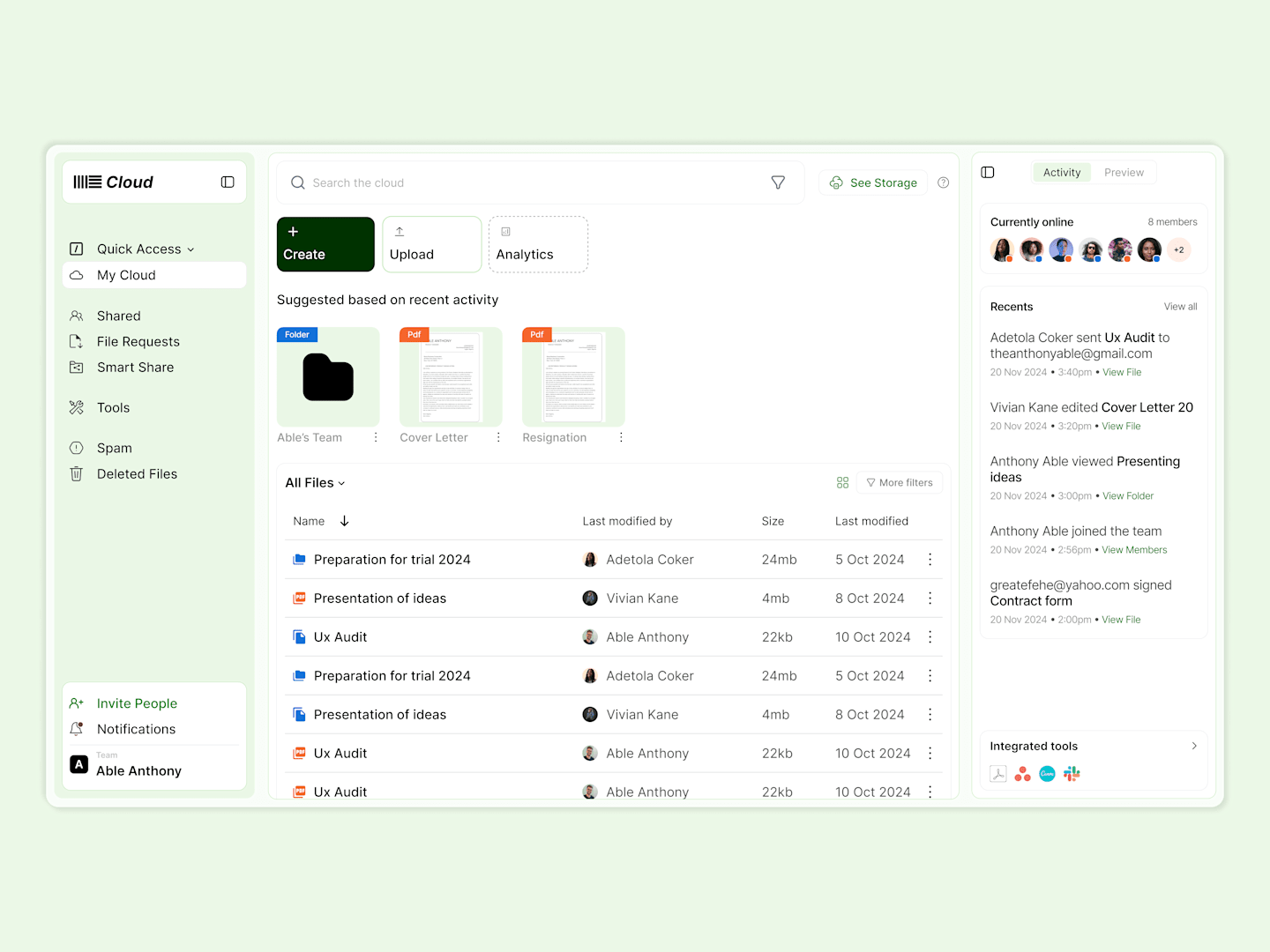Image resolution: width=1270 pixels, height=952 pixels.
Task: Select My Cloud in sidebar
Action: point(154,275)
